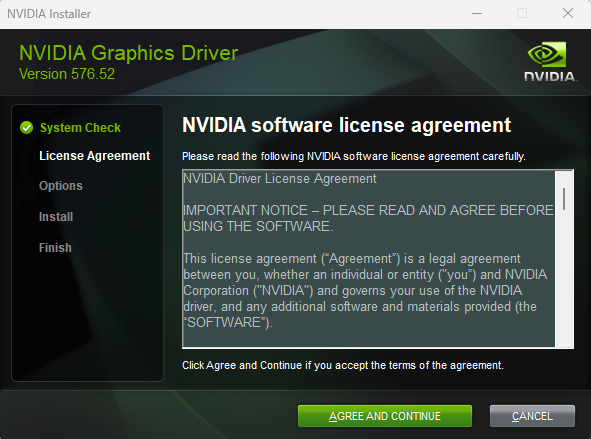
Task: Click inside the license agreement text box
Action: pyautogui.click(x=369, y=259)
